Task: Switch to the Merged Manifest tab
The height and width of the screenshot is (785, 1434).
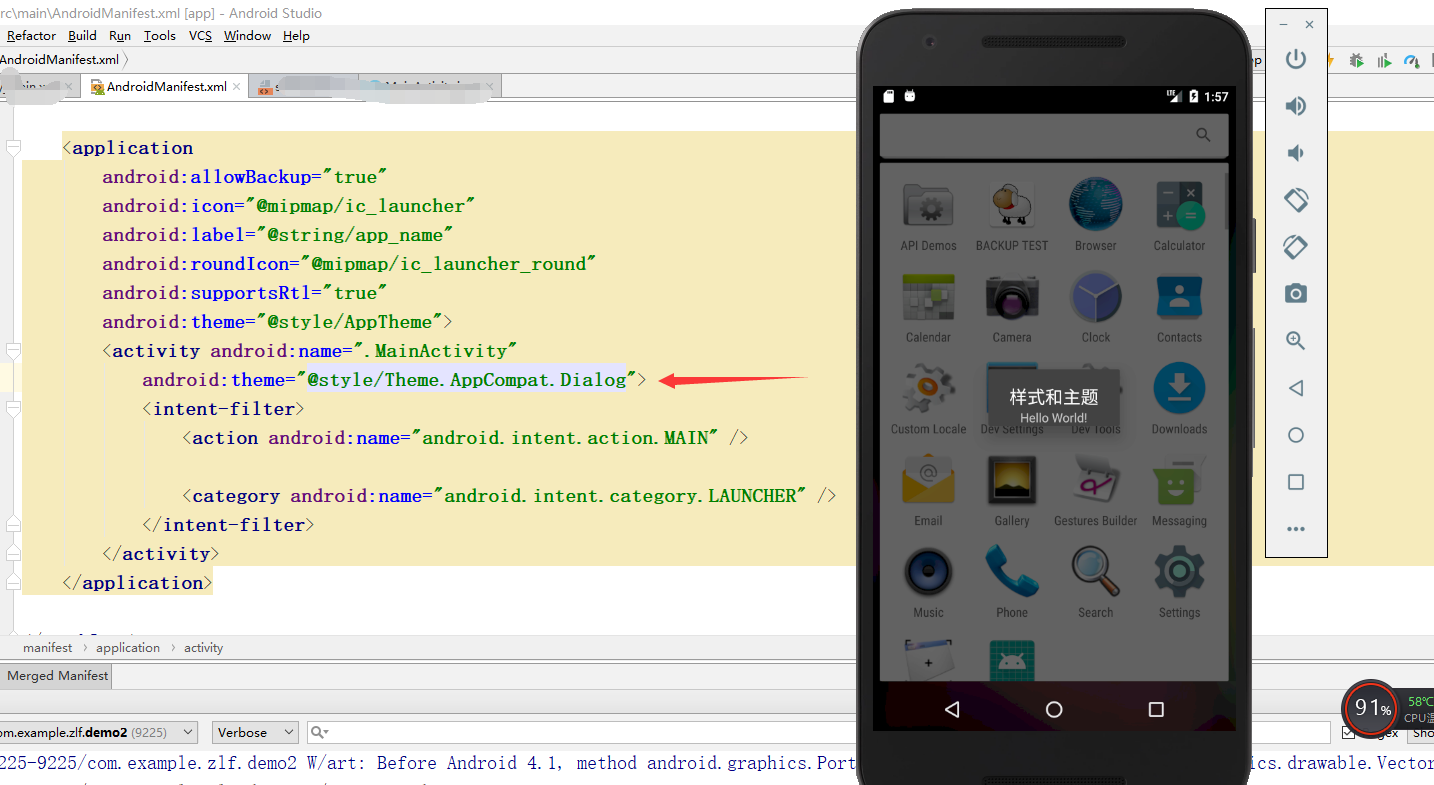Action: [56, 676]
